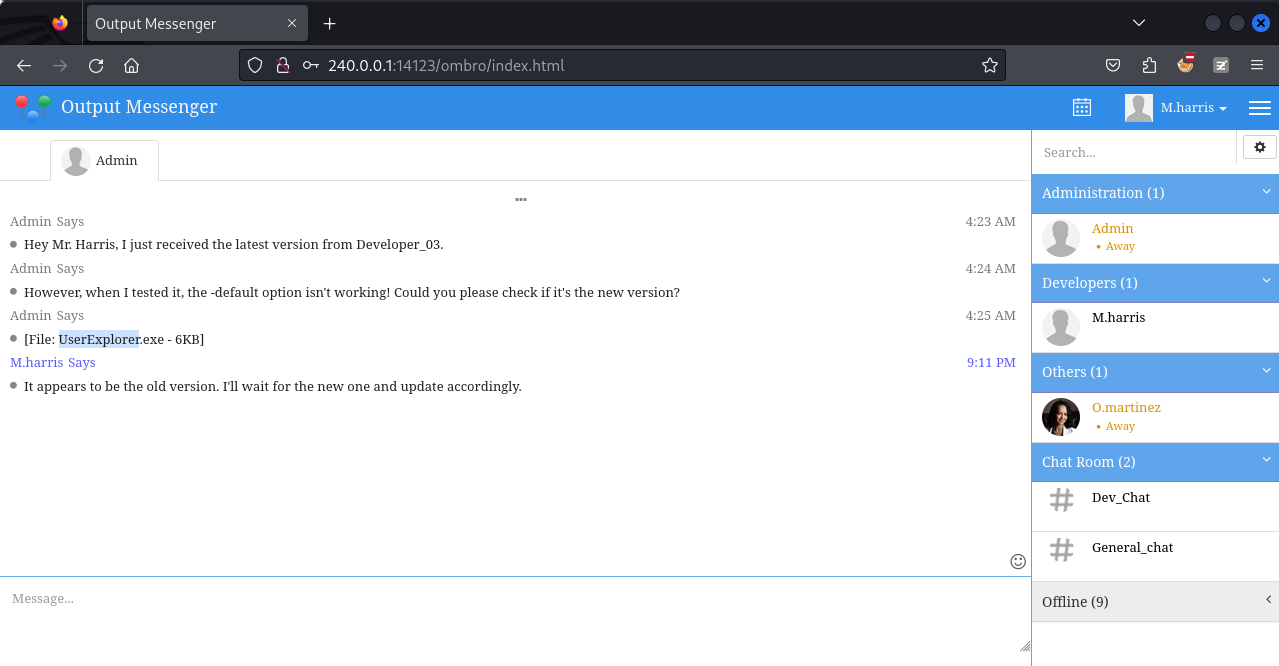This screenshot has height=666, width=1279.
Task: Select the Output Messenger browser tab
Action: coord(195,23)
